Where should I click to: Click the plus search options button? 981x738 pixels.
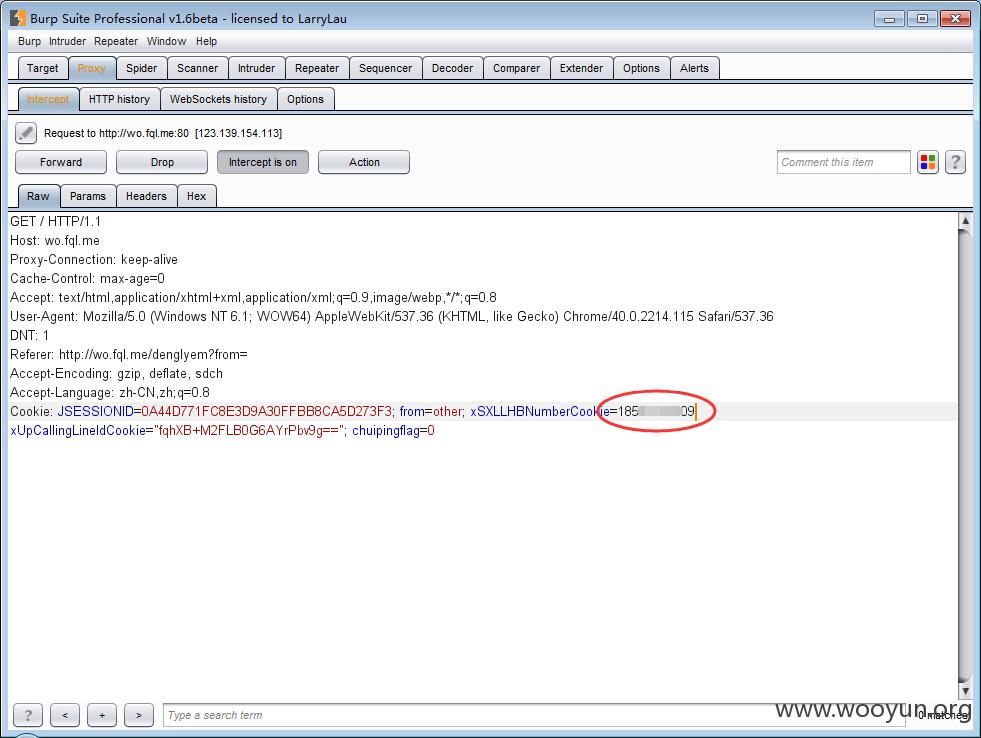click(x=102, y=715)
